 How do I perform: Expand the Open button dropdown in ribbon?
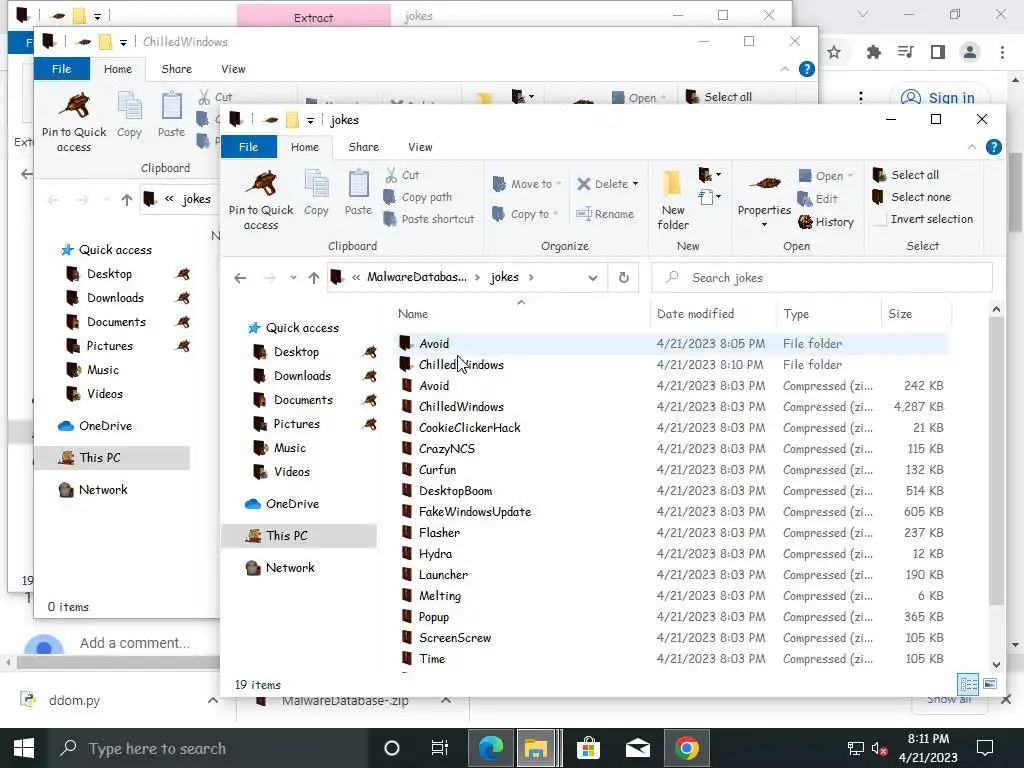pos(850,176)
